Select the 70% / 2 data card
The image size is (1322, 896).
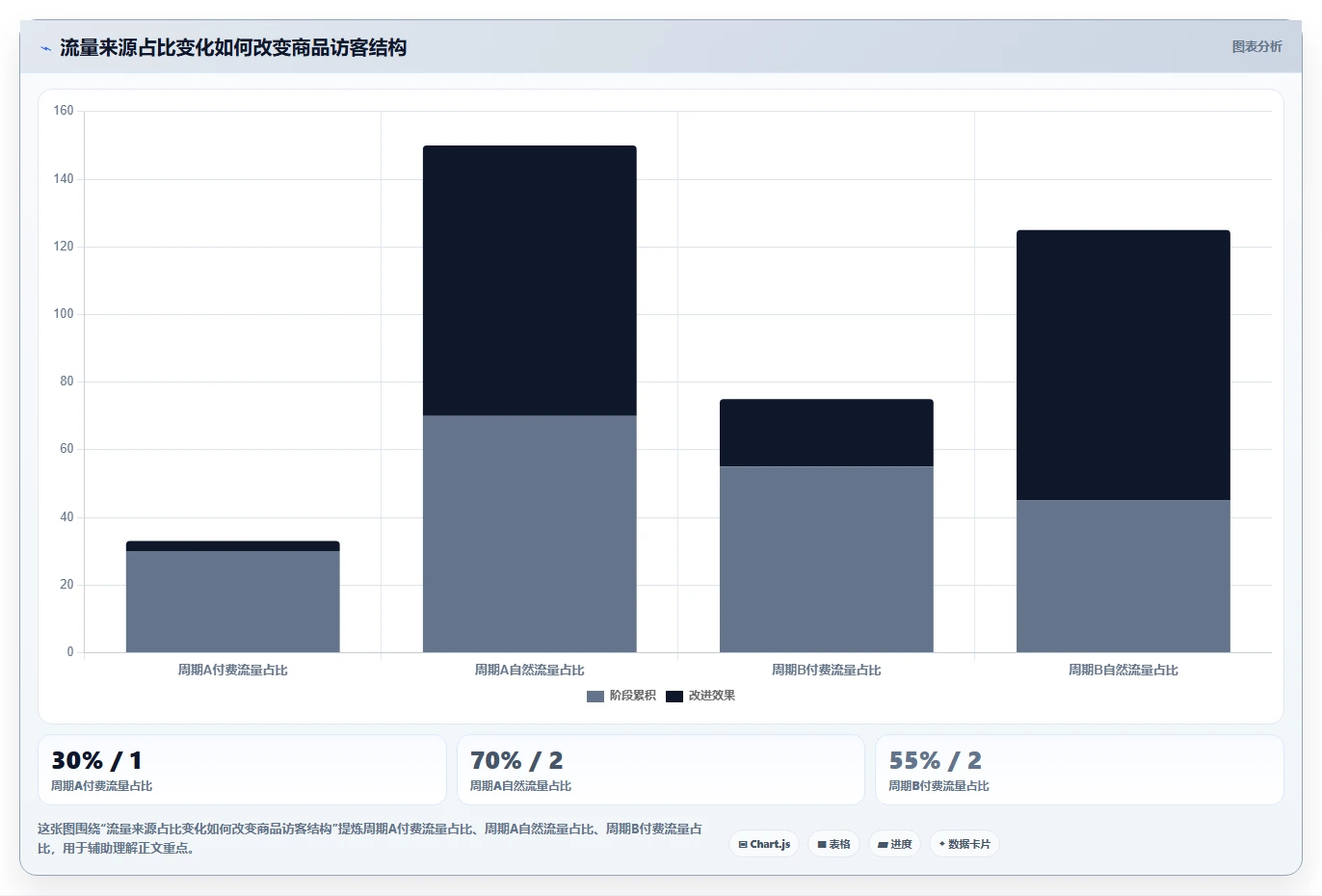[661, 770]
